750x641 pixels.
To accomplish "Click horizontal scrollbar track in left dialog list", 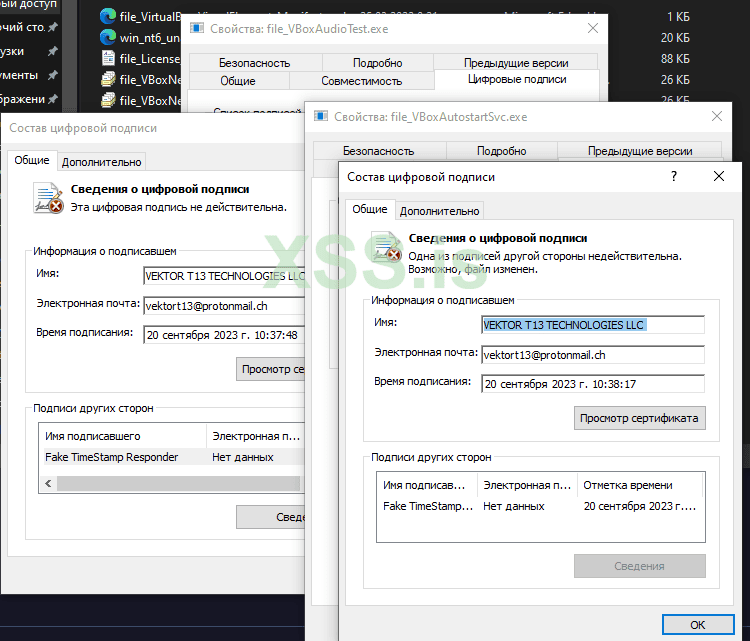I will point(178,484).
